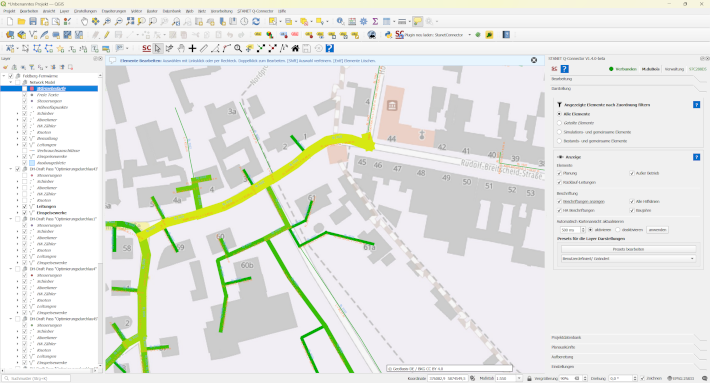
Task: Create a new project with the blank page icon
Action: (10, 21)
